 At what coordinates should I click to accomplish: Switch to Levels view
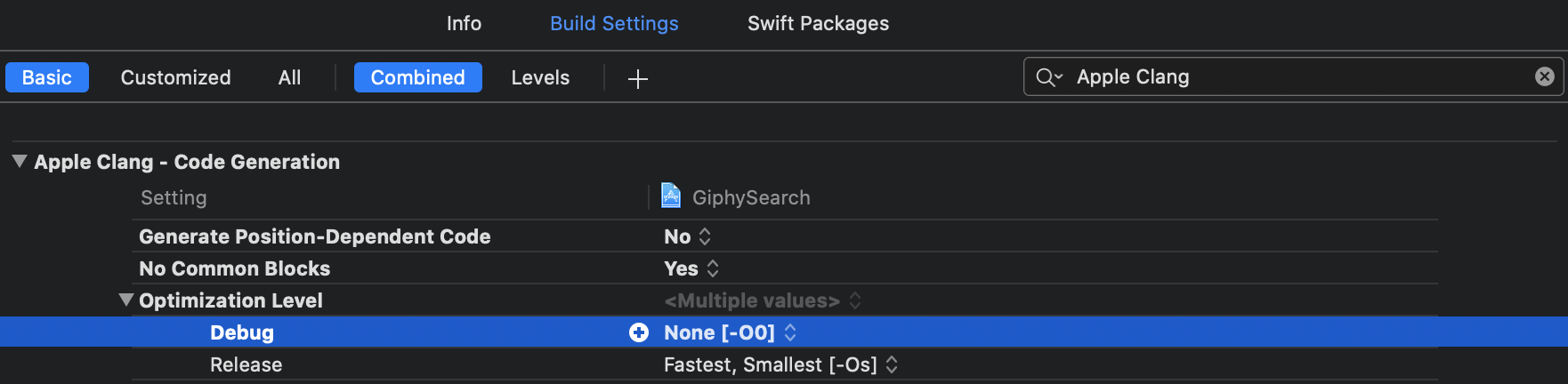pos(540,77)
